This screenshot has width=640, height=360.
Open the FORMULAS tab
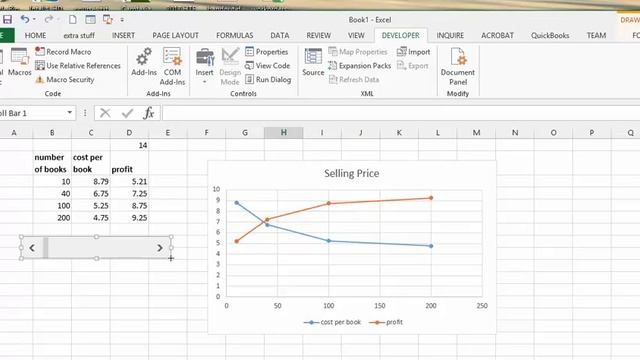pyautogui.click(x=235, y=36)
